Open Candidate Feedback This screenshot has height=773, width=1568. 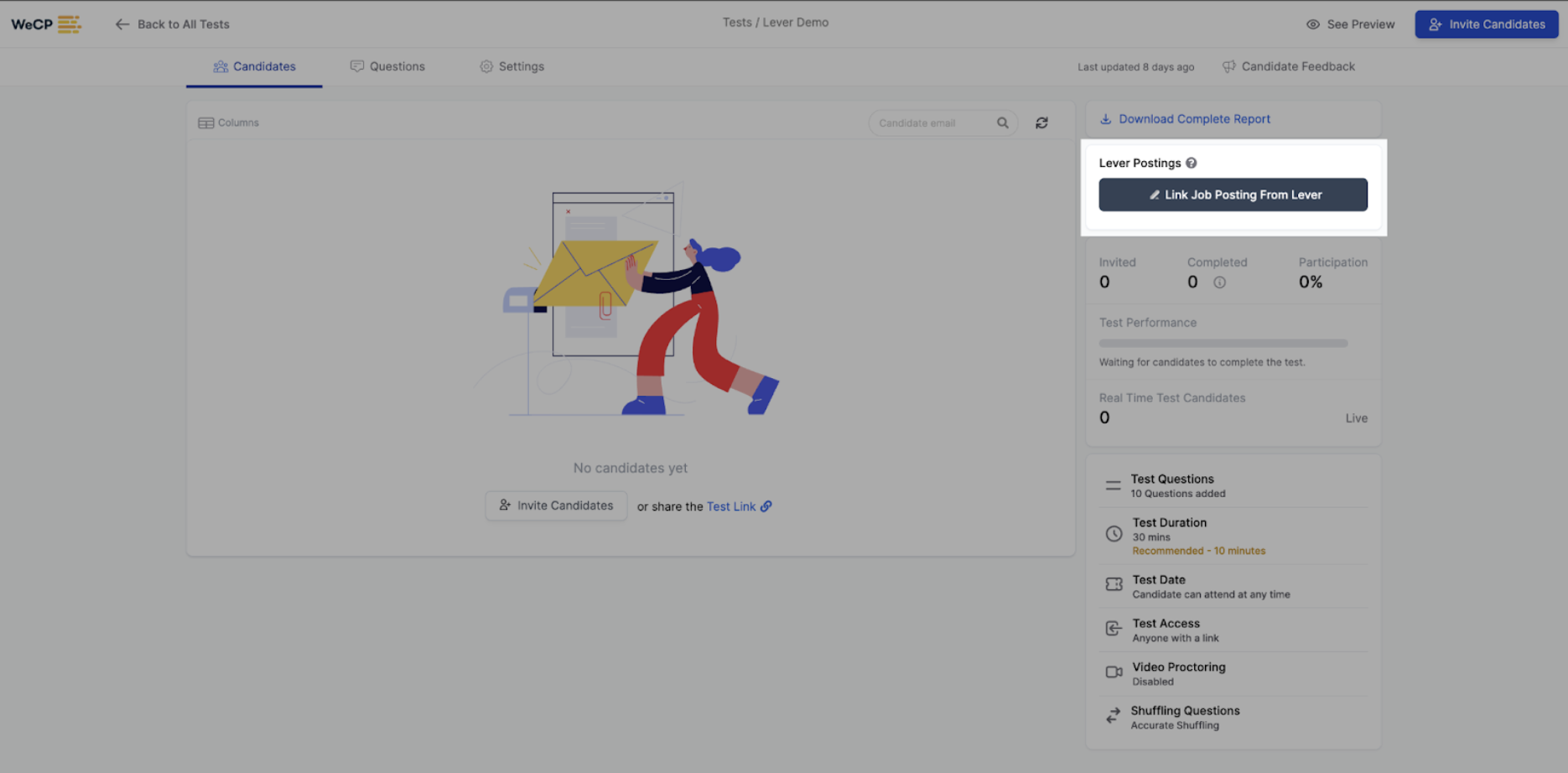1288,66
